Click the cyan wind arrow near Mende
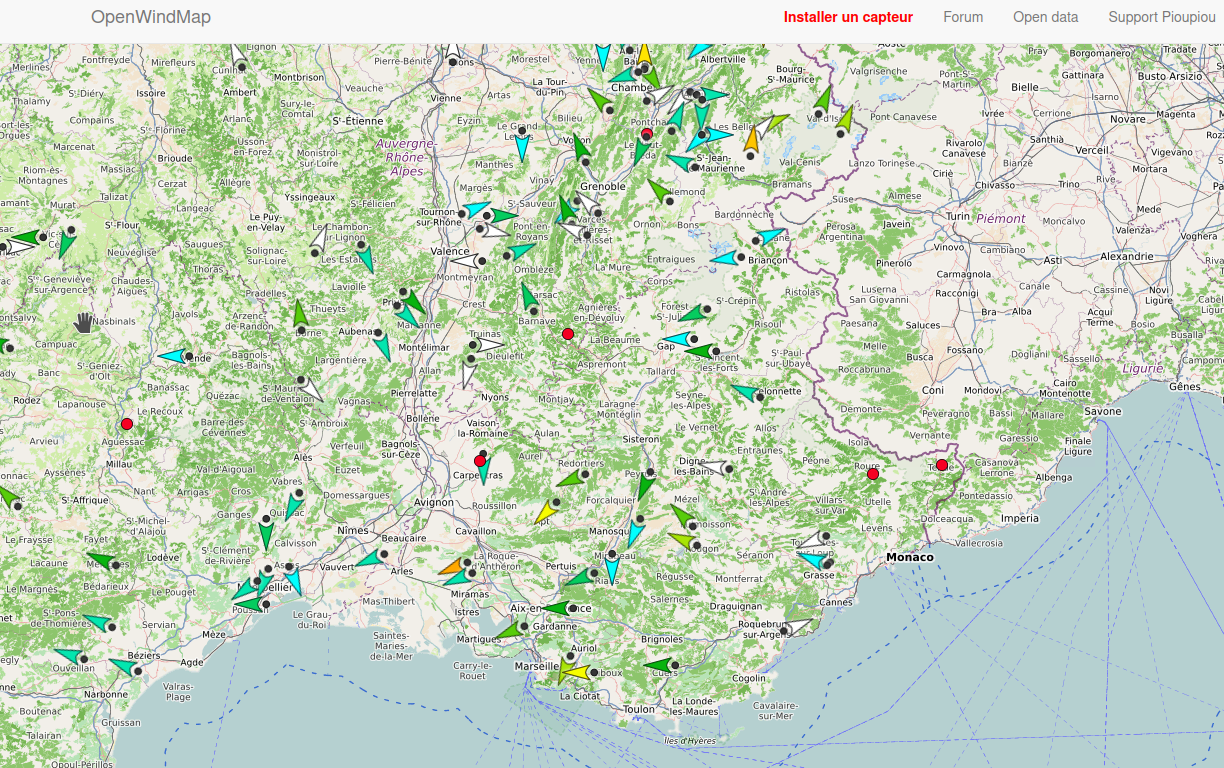Image resolution: width=1224 pixels, height=768 pixels. (x=173, y=356)
